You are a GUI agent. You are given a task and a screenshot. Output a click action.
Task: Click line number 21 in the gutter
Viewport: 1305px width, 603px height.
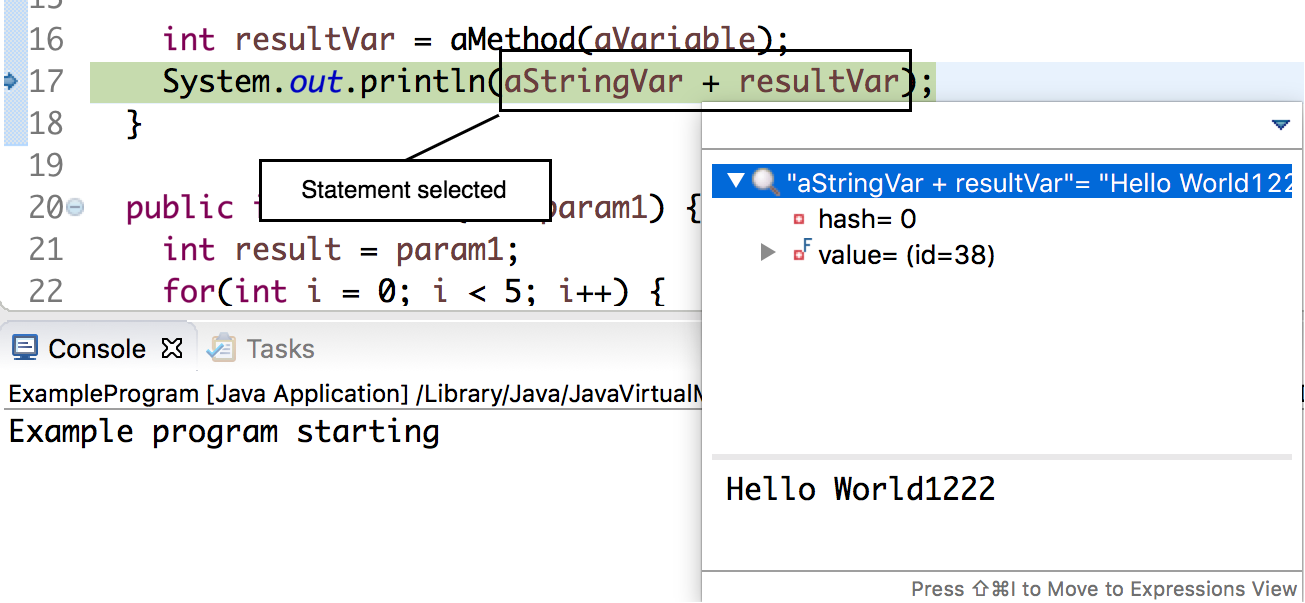[x=46, y=249]
